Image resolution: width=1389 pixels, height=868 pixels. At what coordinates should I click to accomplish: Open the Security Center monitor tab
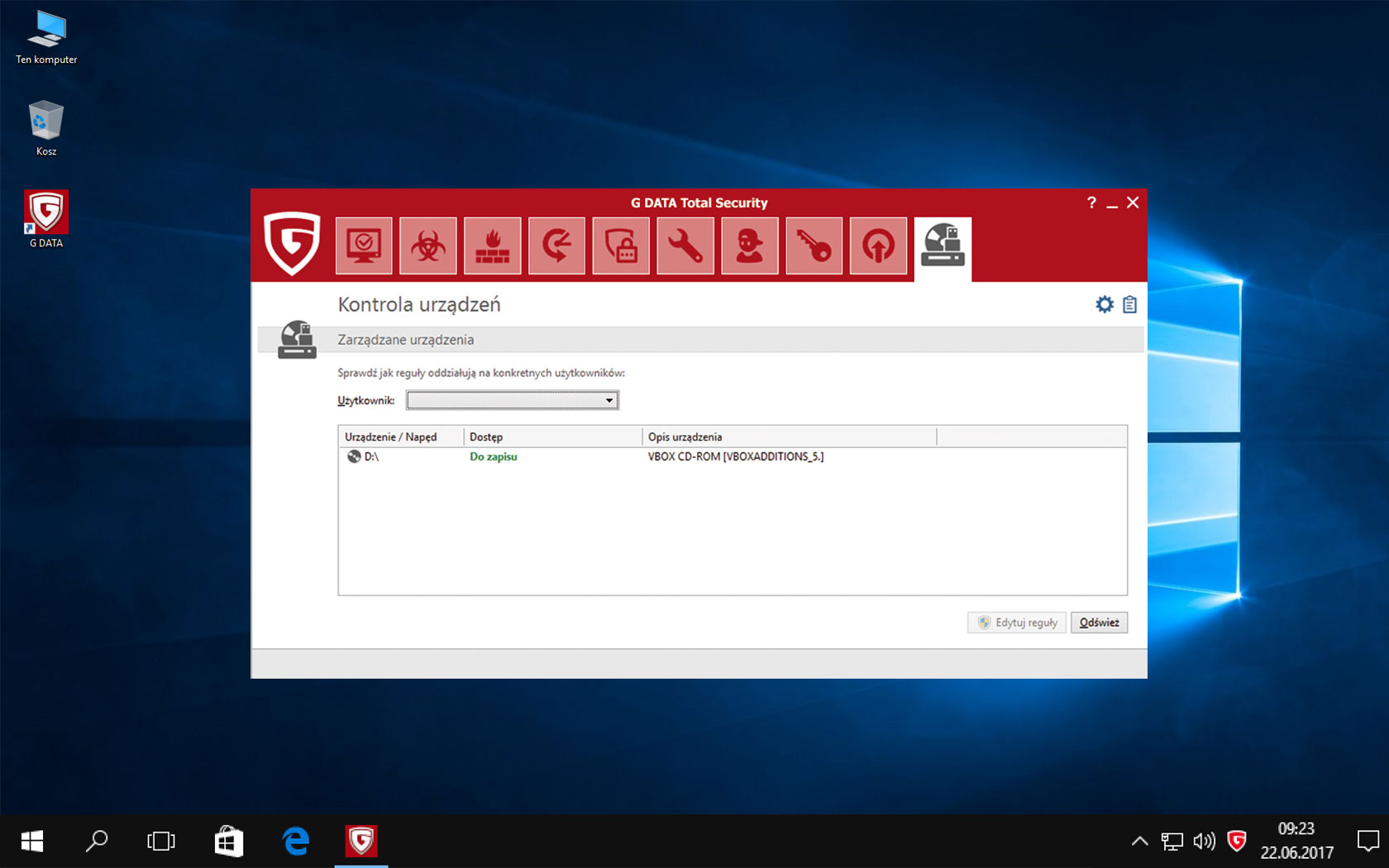364,246
